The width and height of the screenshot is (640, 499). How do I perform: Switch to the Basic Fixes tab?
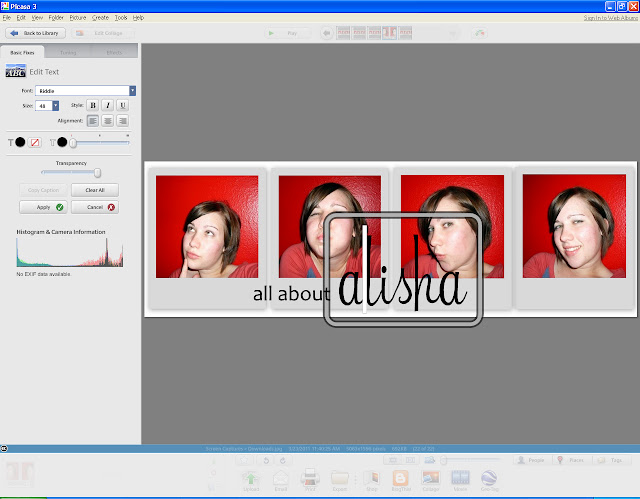pyautogui.click(x=22, y=52)
